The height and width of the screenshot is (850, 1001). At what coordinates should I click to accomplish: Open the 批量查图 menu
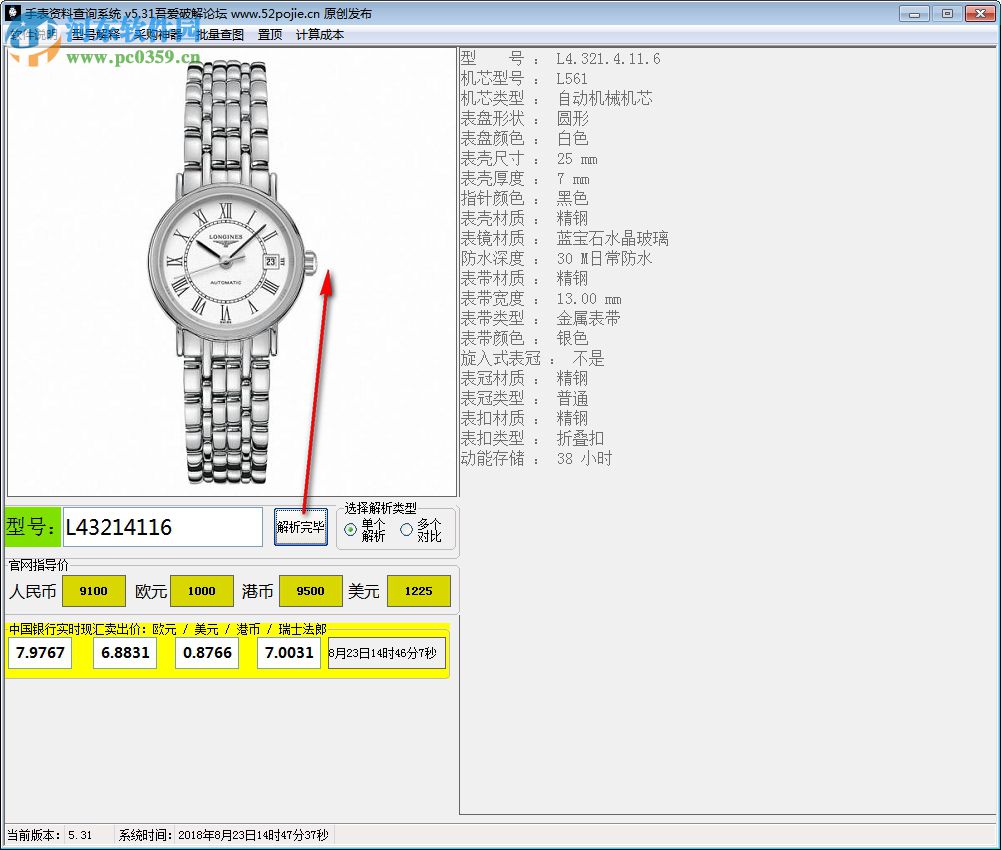pyautogui.click(x=220, y=34)
